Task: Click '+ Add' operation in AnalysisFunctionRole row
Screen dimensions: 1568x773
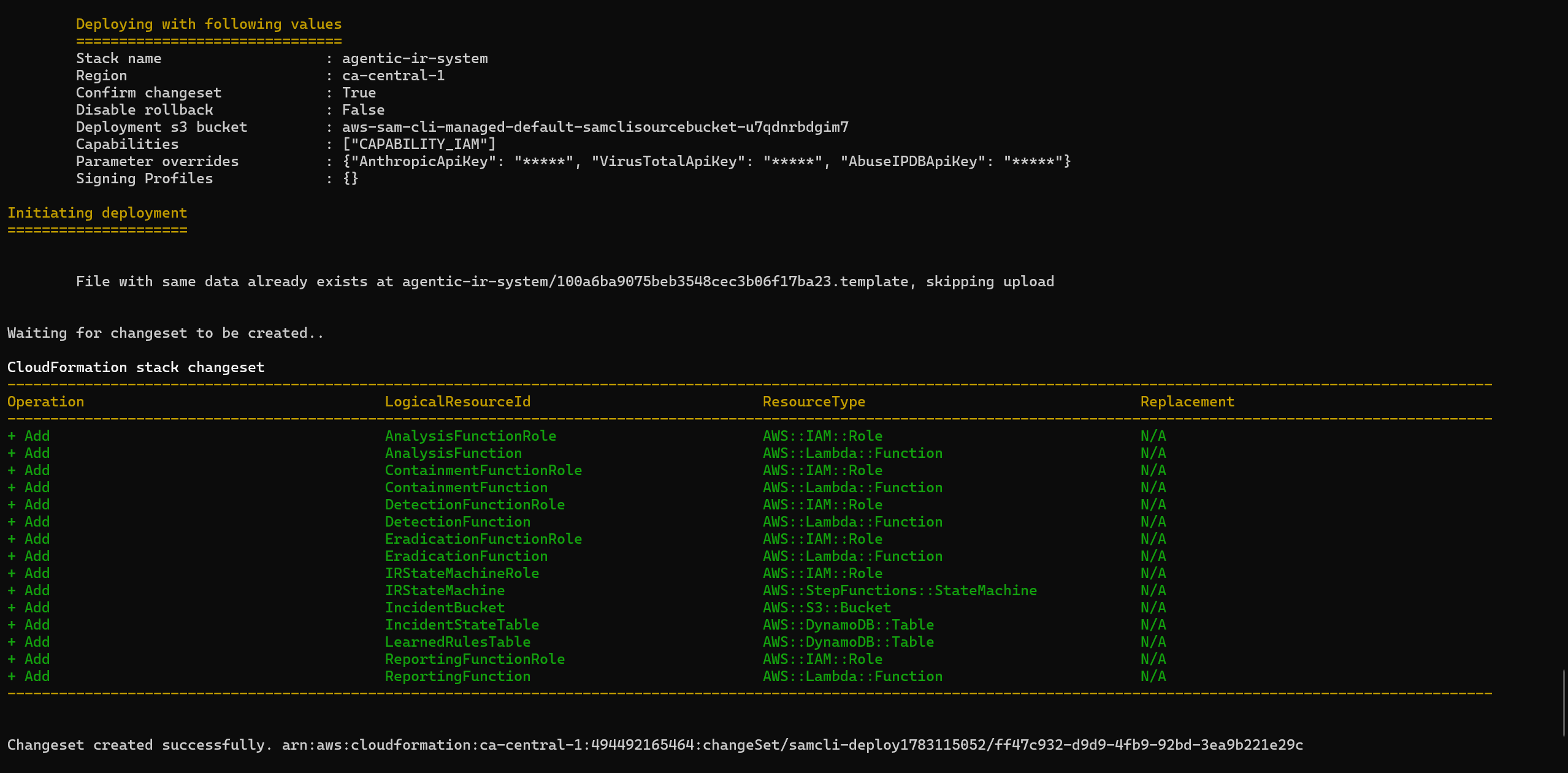Action: click(x=28, y=436)
